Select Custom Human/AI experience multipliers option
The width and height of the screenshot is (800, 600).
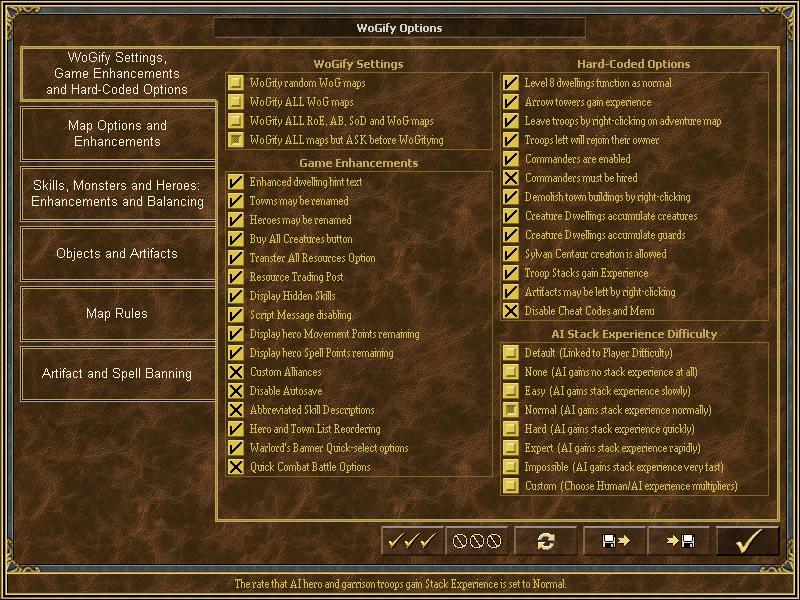[x=511, y=486]
